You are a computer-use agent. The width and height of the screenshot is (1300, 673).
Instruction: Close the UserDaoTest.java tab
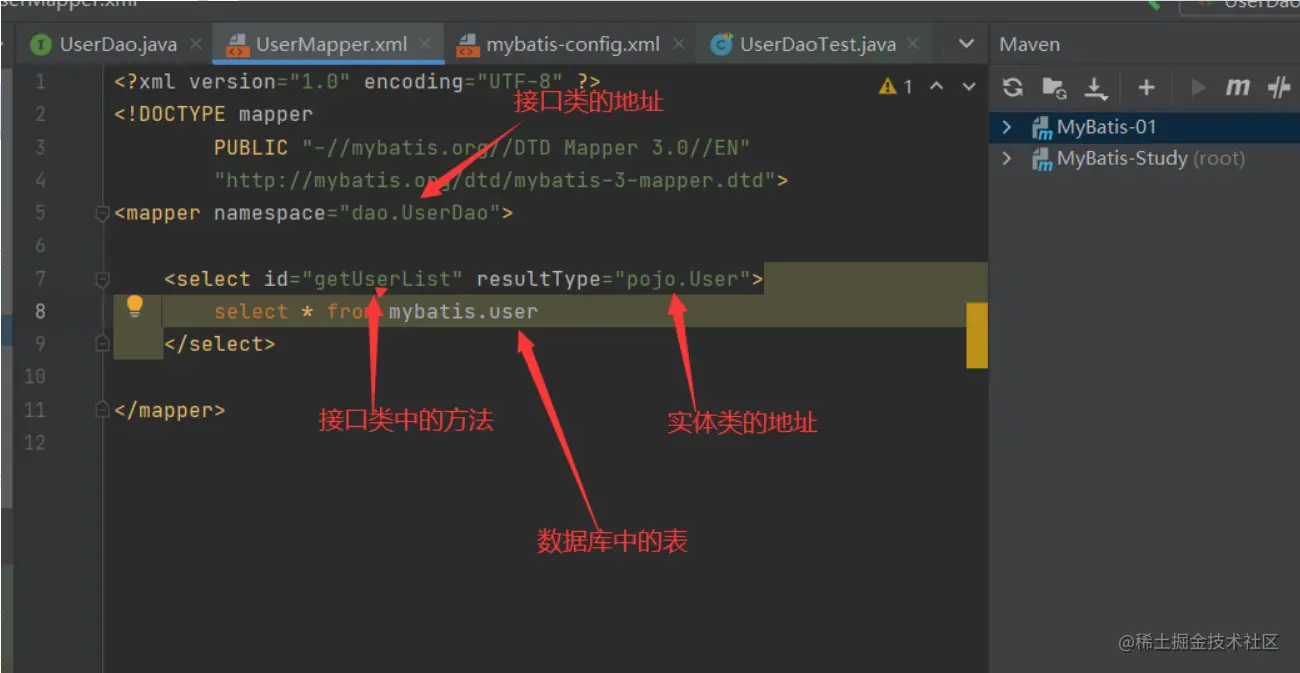[914, 44]
